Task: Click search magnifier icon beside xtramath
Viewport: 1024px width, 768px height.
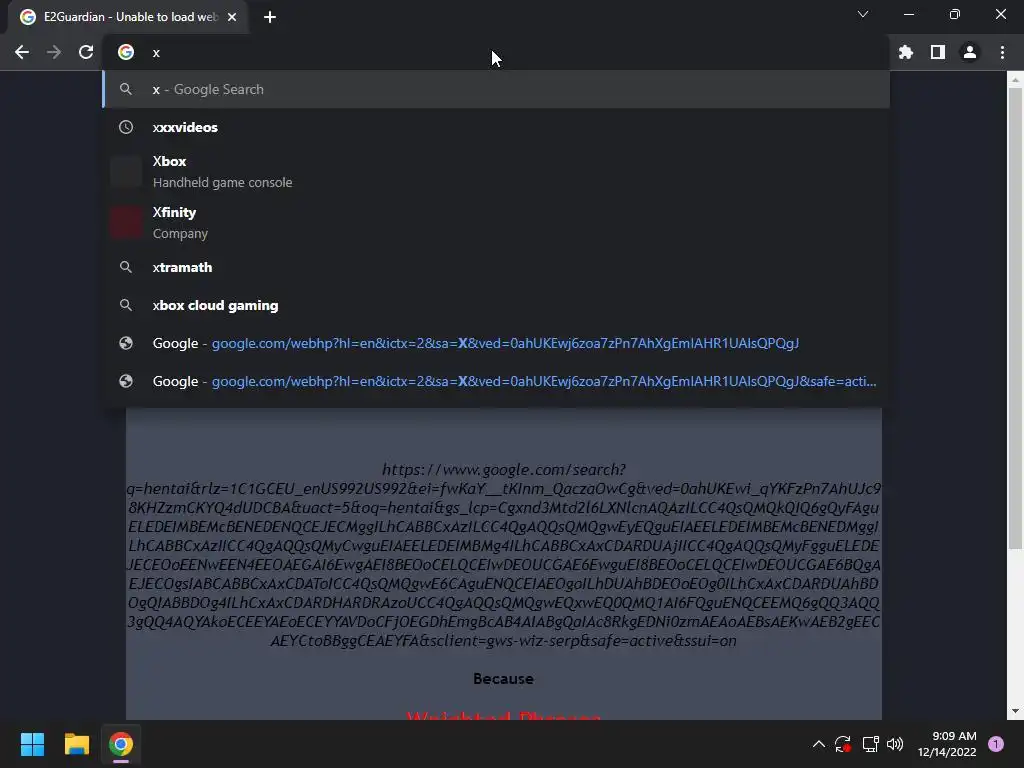Action: [x=126, y=267]
